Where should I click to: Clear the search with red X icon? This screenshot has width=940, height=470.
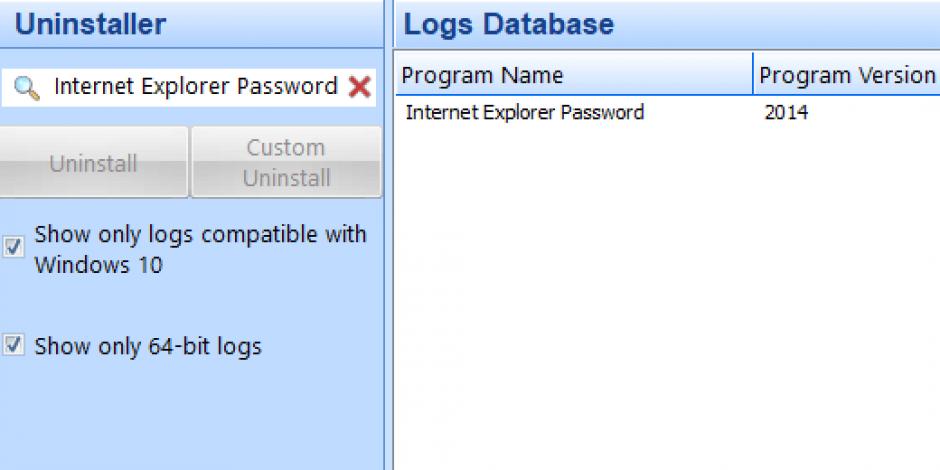[359, 88]
